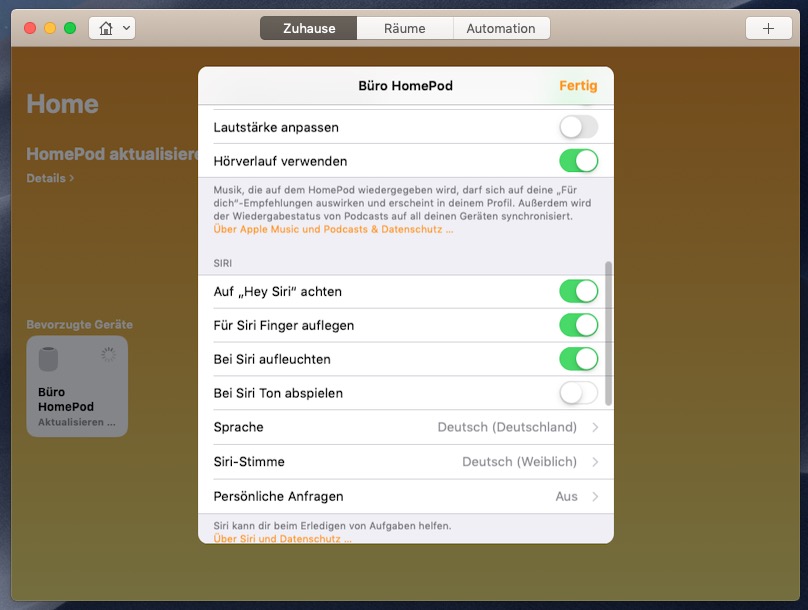Switch to the Automation tab

[x=500, y=28]
